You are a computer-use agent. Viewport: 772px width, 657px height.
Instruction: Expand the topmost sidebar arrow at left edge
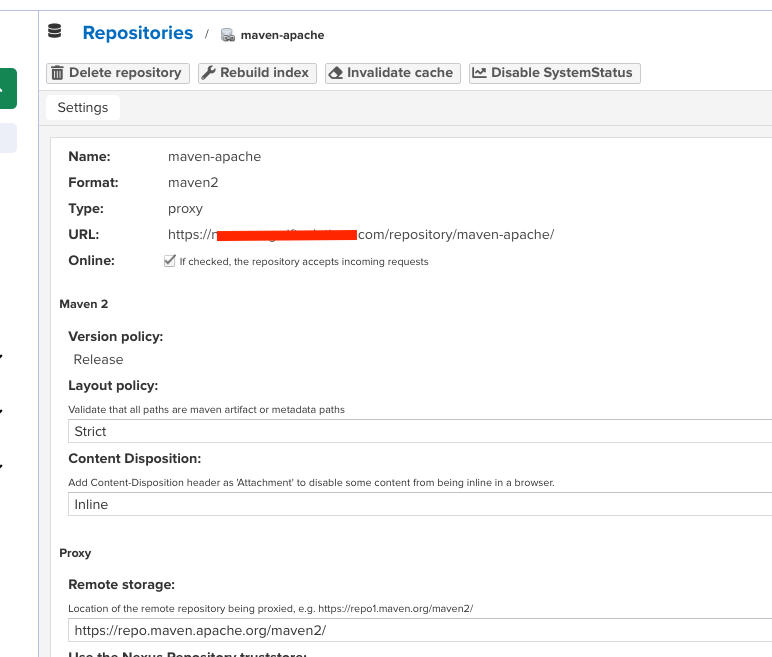pos(2,356)
